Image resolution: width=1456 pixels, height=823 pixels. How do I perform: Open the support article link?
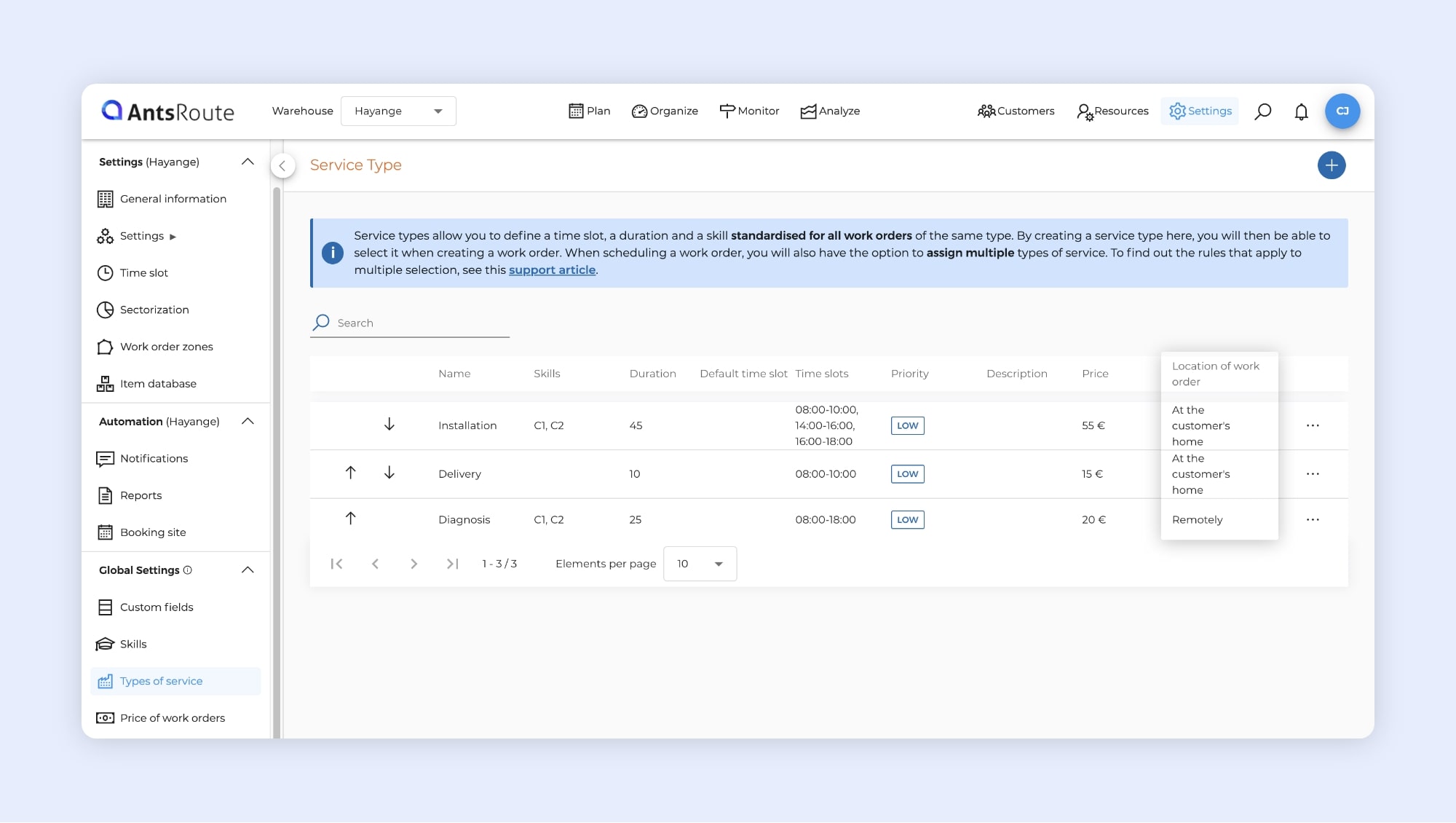pos(552,270)
